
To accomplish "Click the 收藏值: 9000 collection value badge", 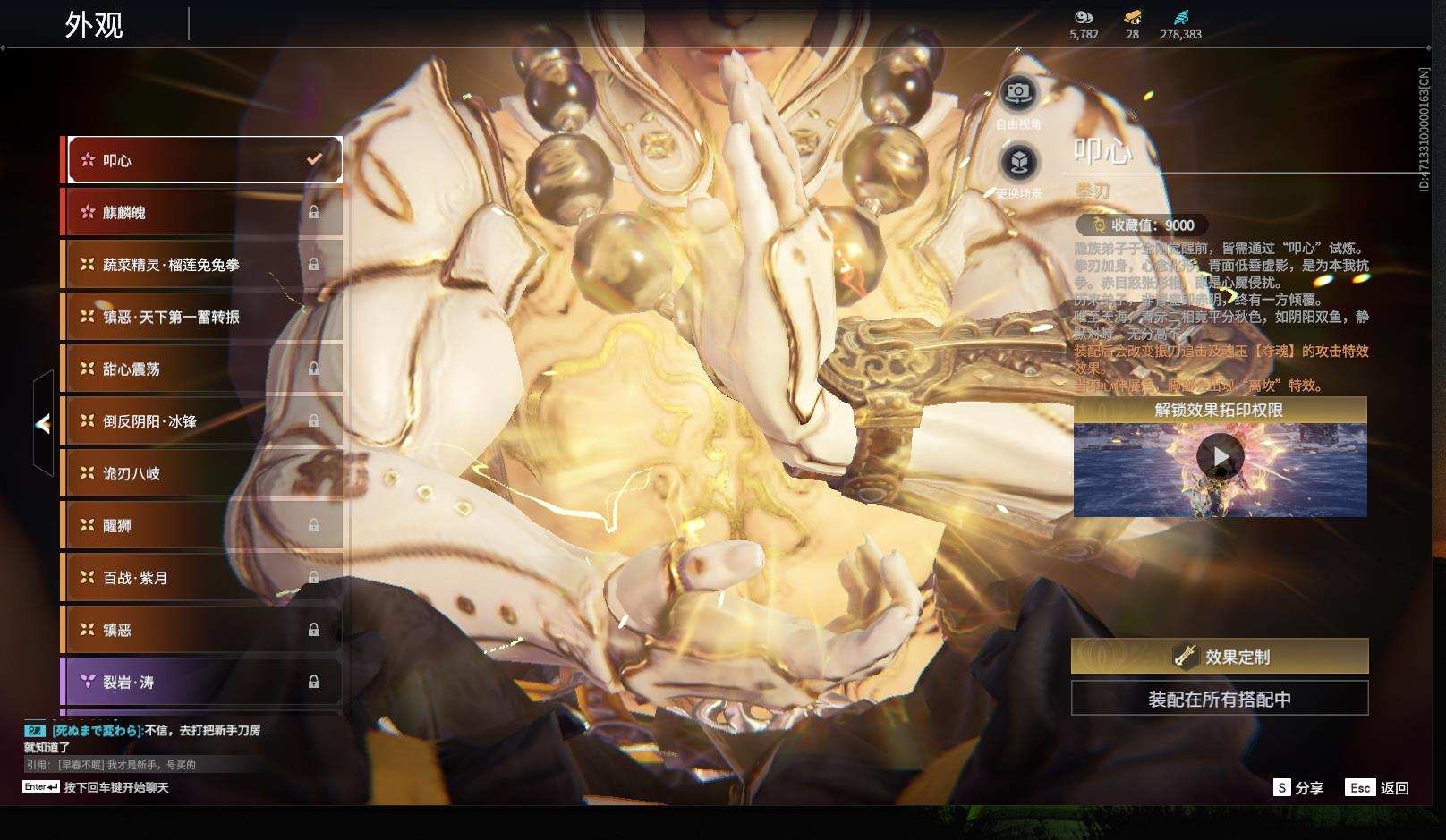I will (x=1142, y=225).
